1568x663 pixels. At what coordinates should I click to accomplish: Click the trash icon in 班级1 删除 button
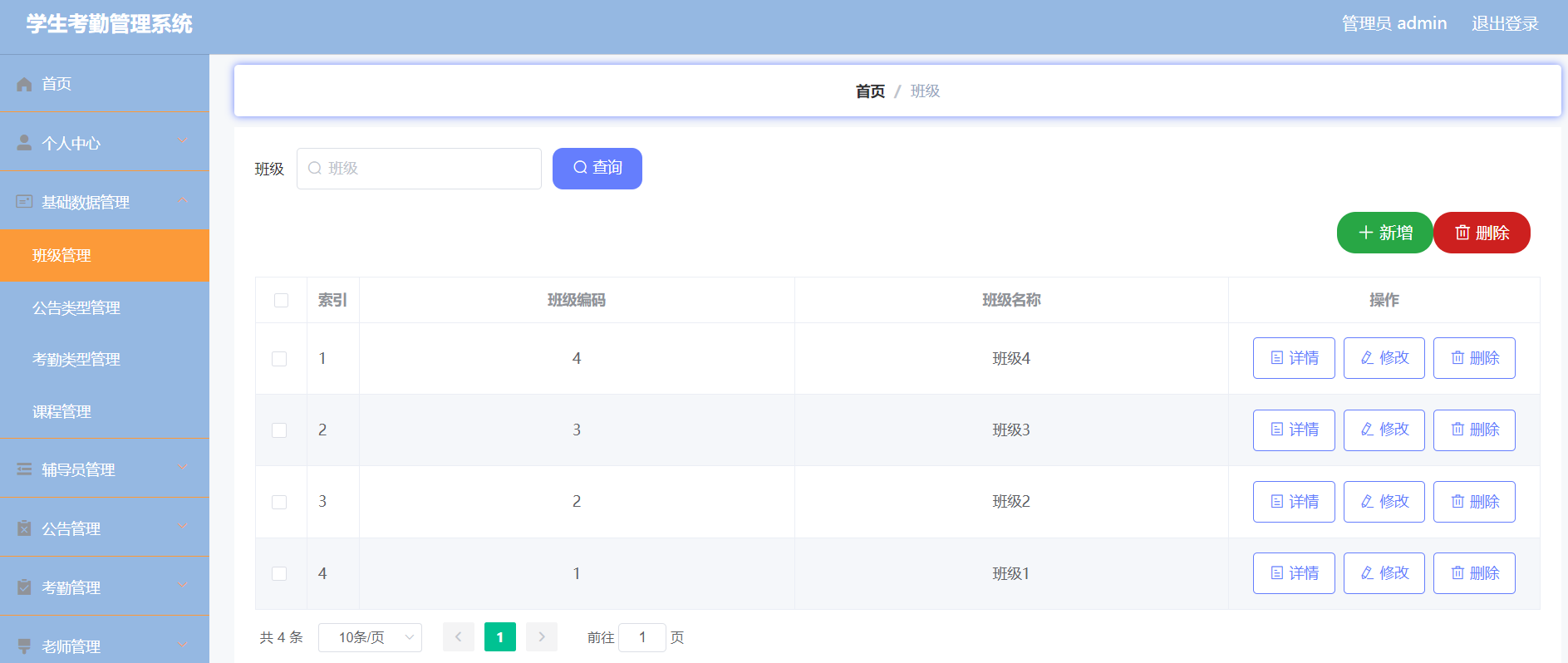tap(1457, 573)
